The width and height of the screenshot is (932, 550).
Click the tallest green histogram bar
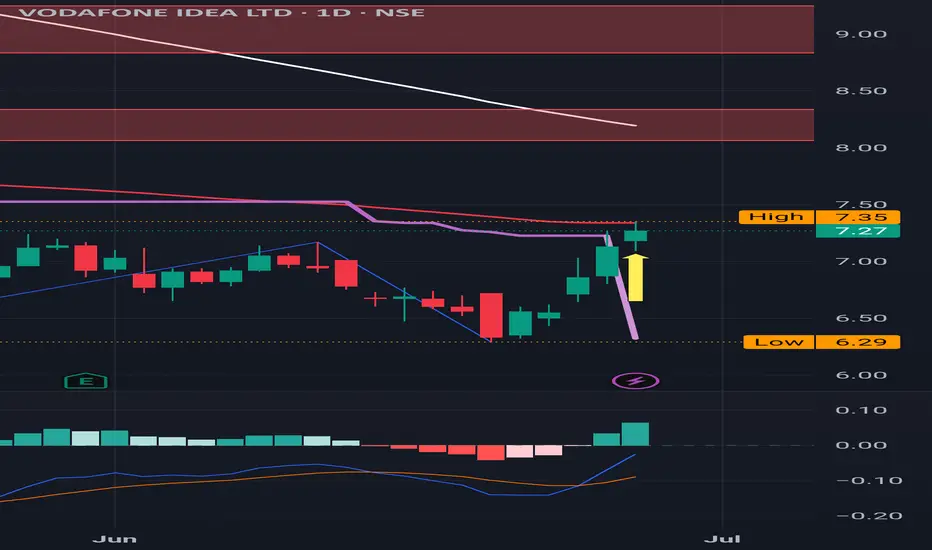tap(635, 434)
